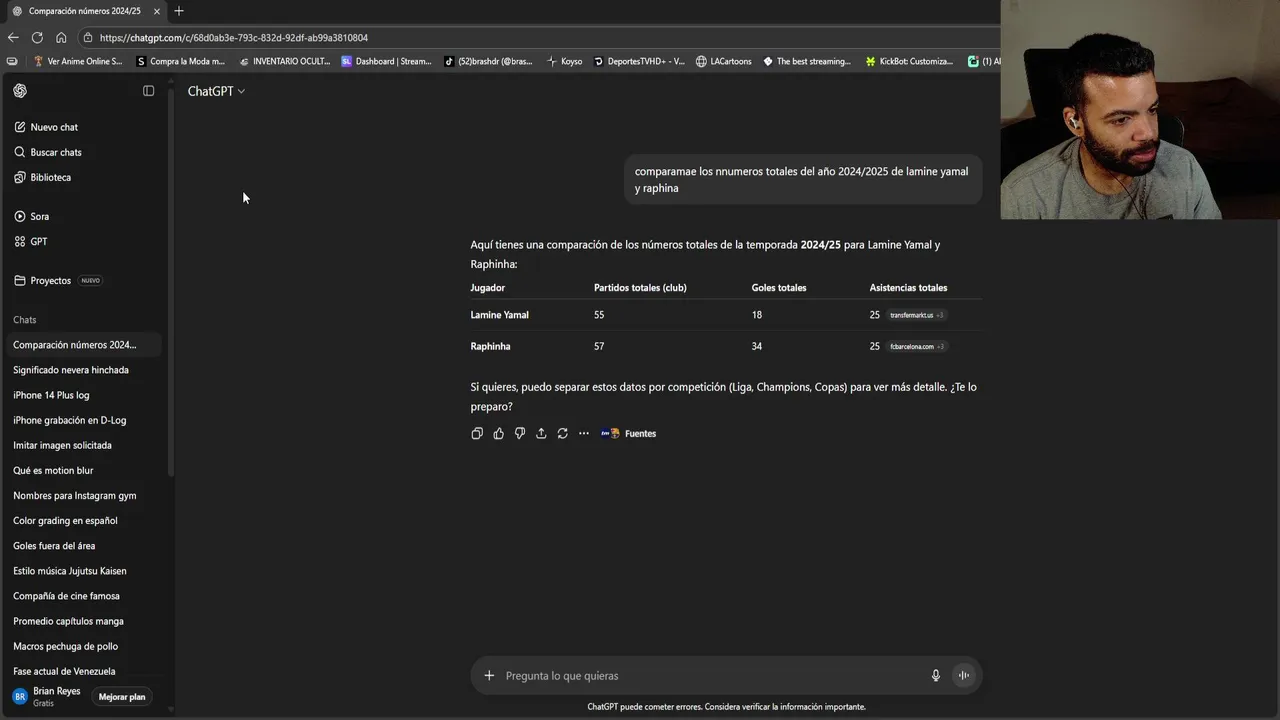Open the Fuentes sources button

629,433
